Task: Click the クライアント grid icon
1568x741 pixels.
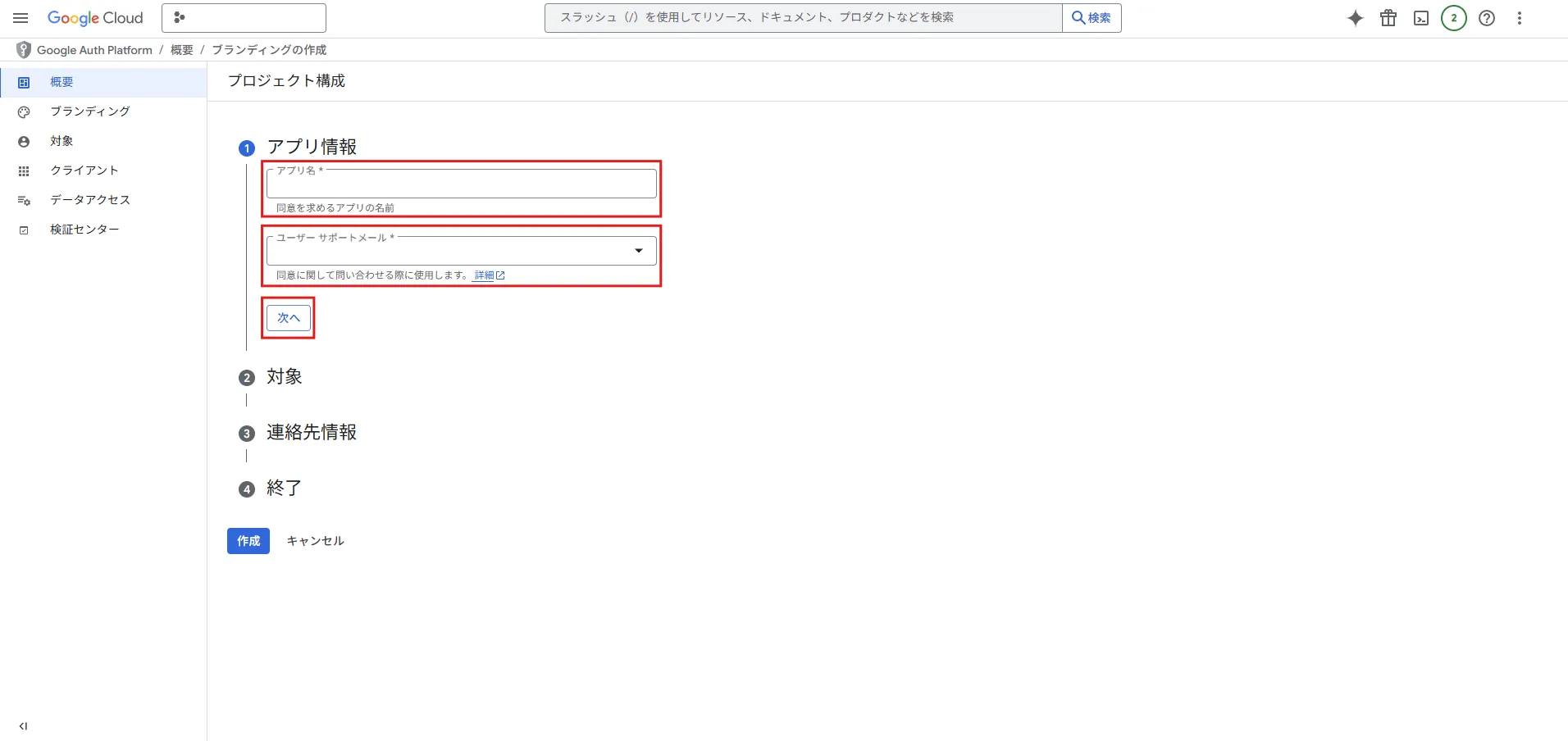Action: (24, 170)
